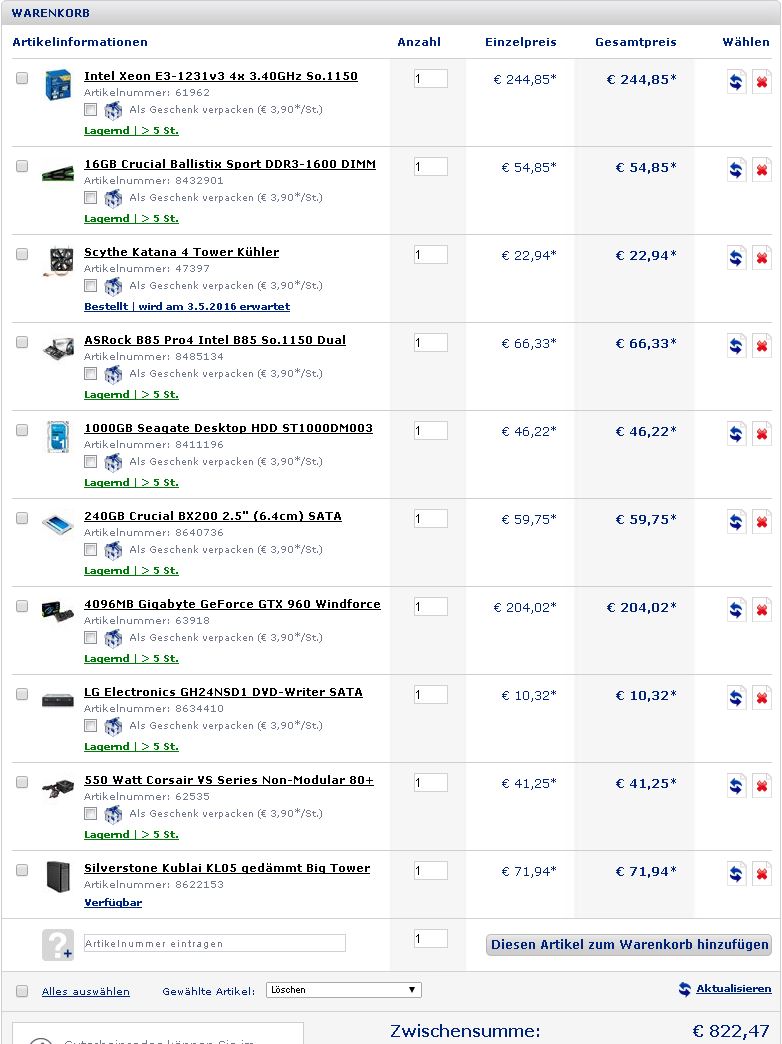The width and height of the screenshot is (782, 1044).
Task: Select the Intel Xeon row checkbox
Action: coord(22,78)
